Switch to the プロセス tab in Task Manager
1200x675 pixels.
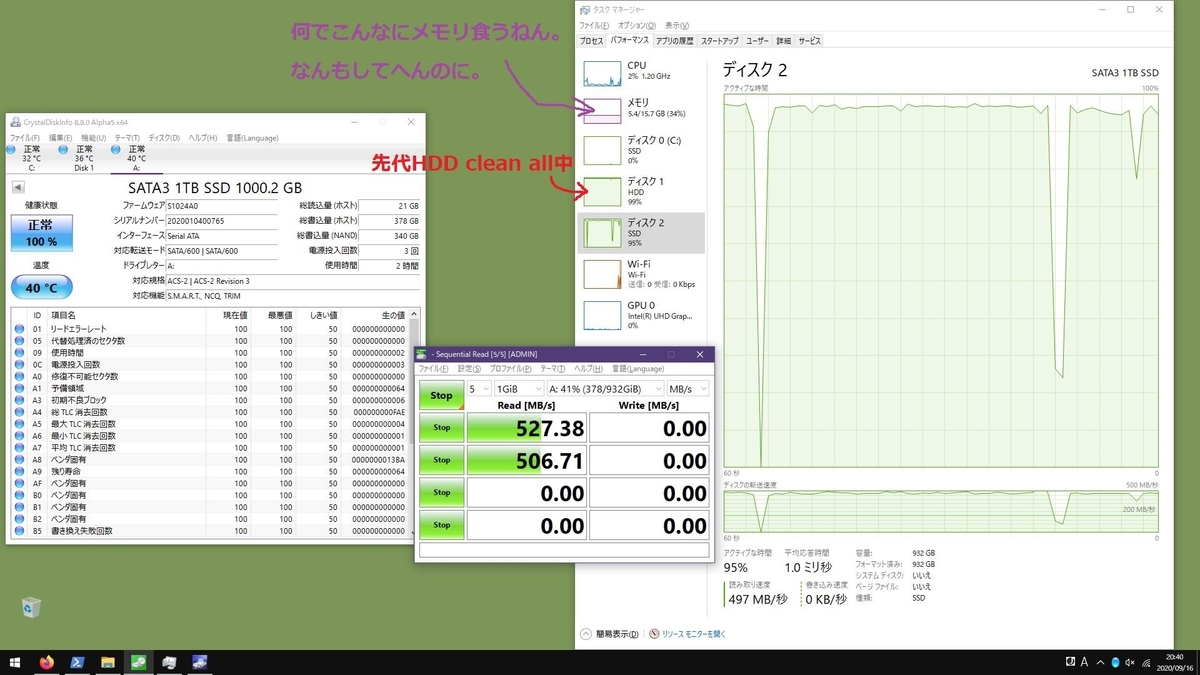click(592, 41)
